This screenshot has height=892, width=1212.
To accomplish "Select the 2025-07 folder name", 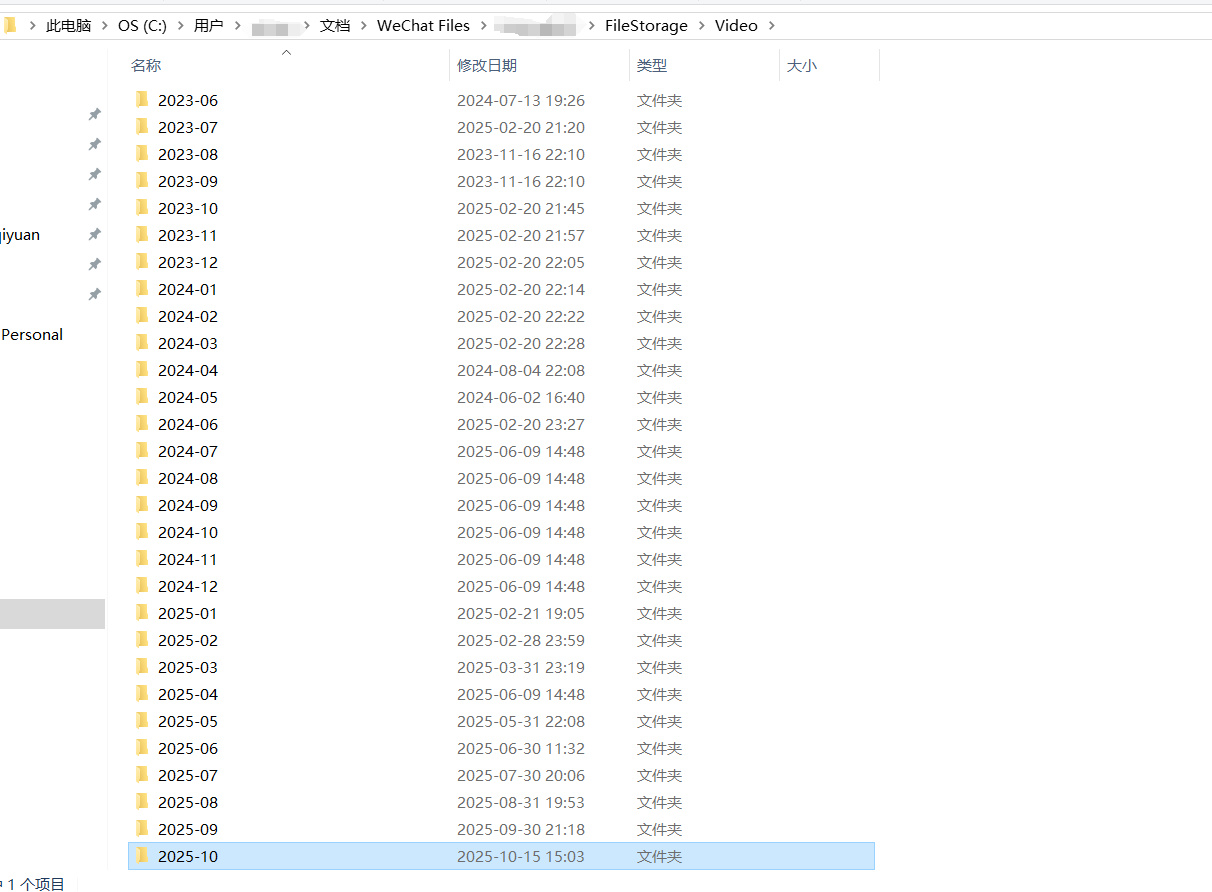I will (x=188, y=775).
